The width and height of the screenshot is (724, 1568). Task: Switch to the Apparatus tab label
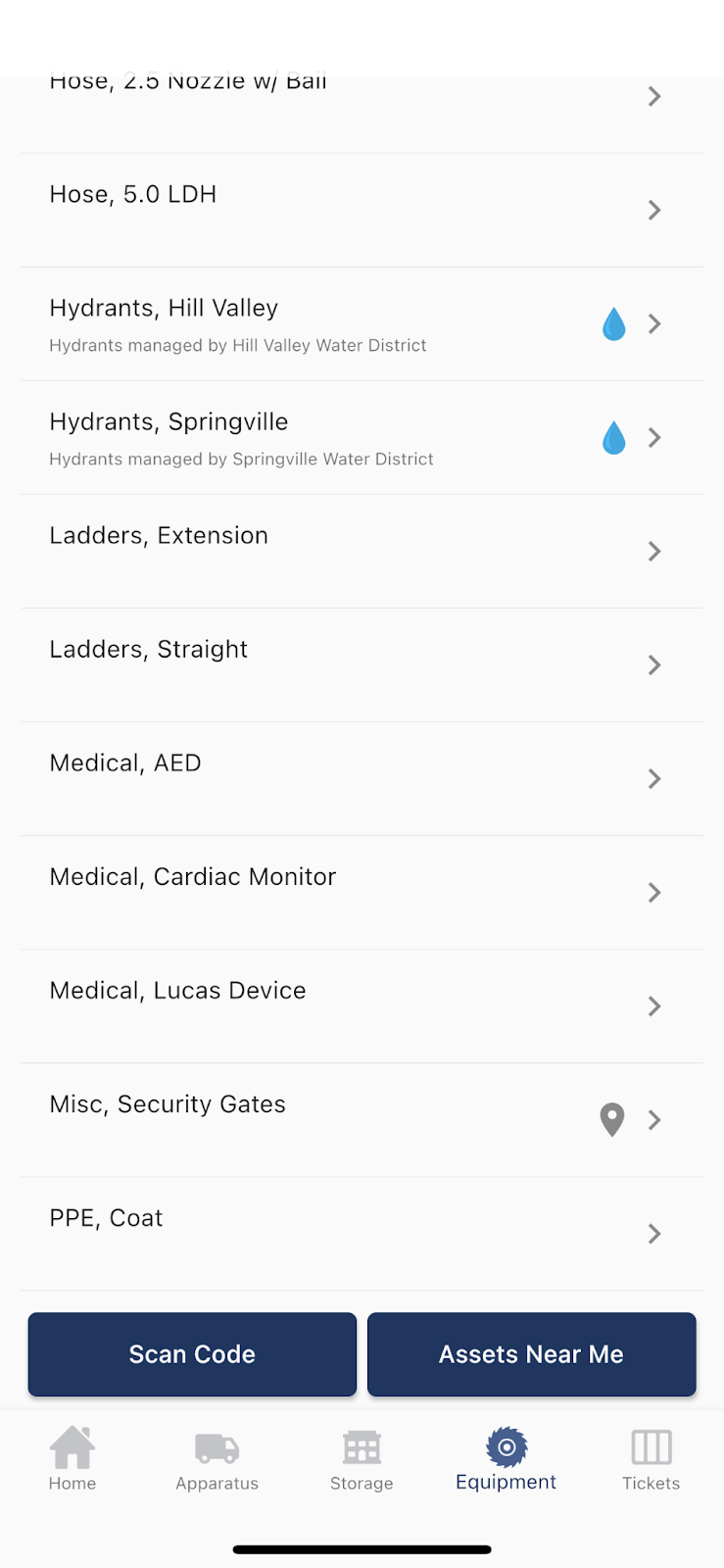217,1484
